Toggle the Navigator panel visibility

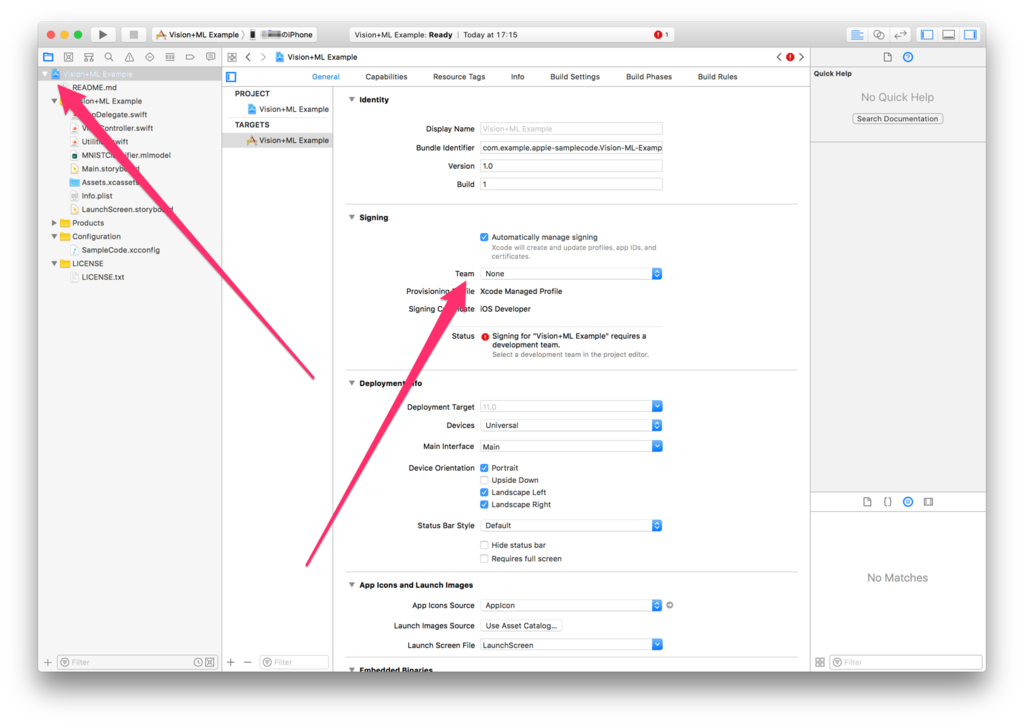pyautogui.click(x=927, y=35)
